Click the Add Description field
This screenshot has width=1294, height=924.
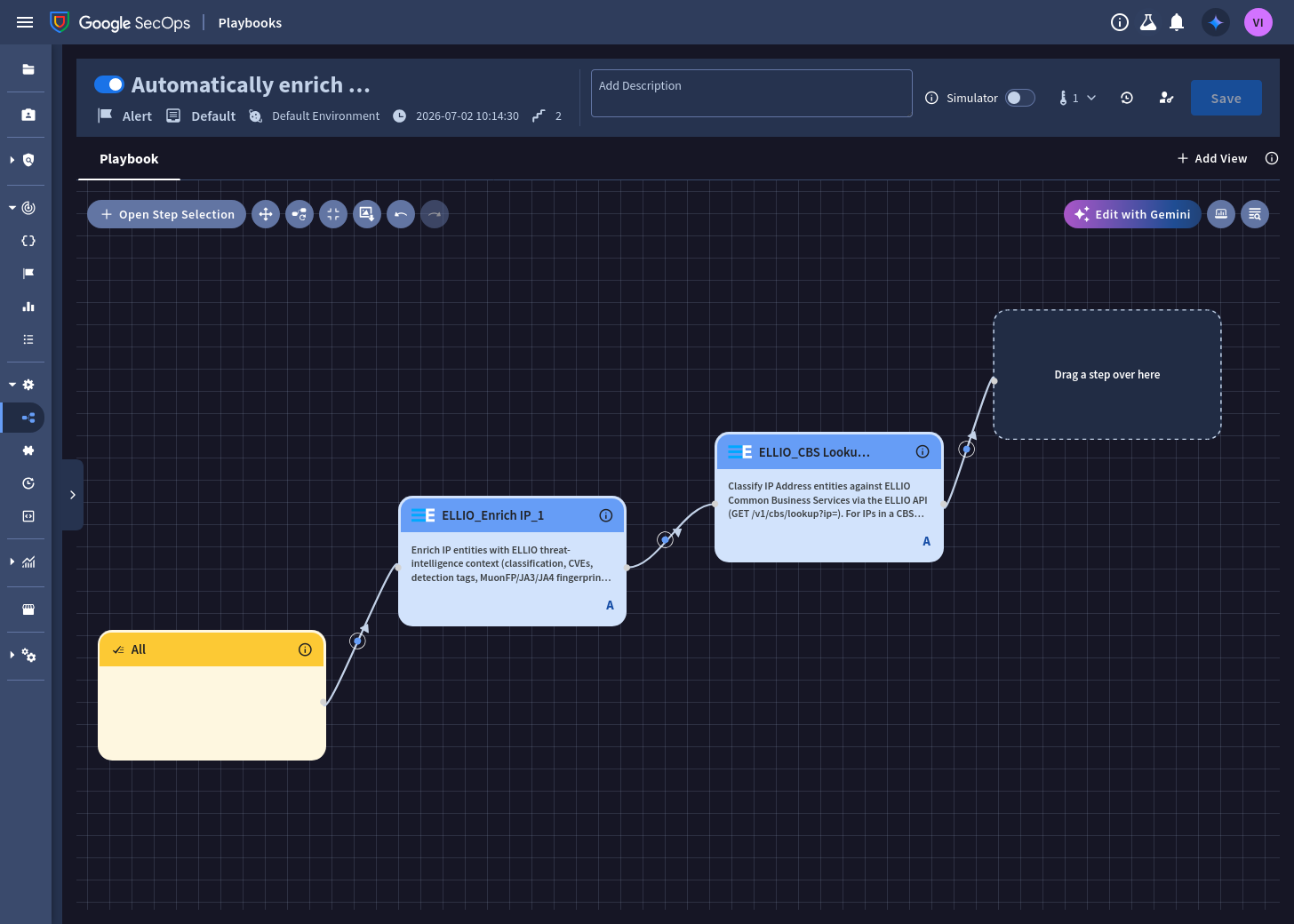click(x=752, y=93)
